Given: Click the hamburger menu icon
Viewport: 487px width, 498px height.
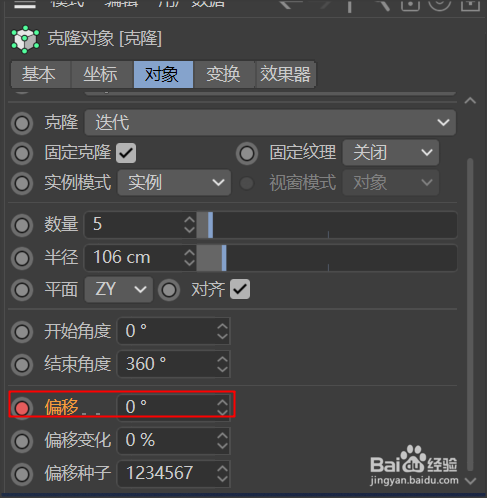Looking at the screenshot, I should tap(25, 5).
